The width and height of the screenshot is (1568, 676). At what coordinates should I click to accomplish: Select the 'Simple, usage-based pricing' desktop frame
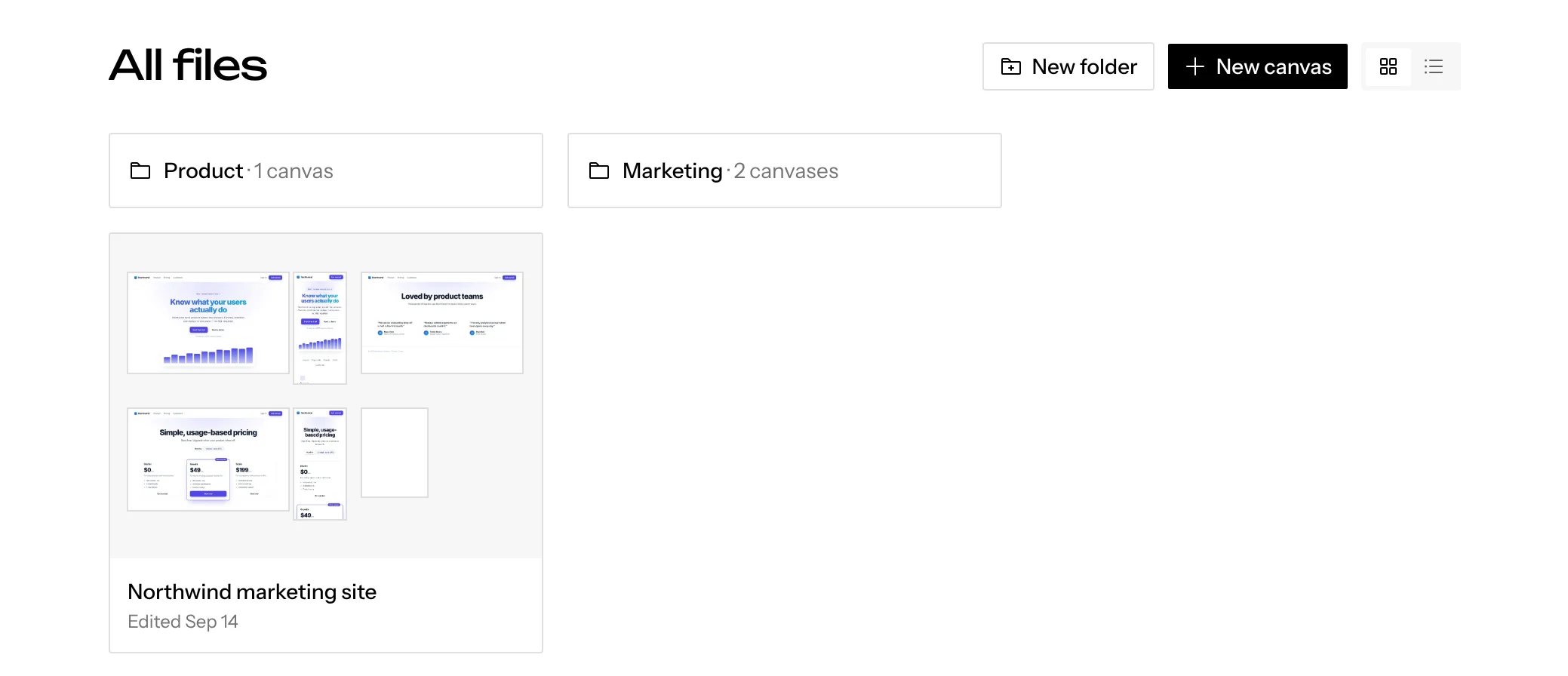click(208, 459)
